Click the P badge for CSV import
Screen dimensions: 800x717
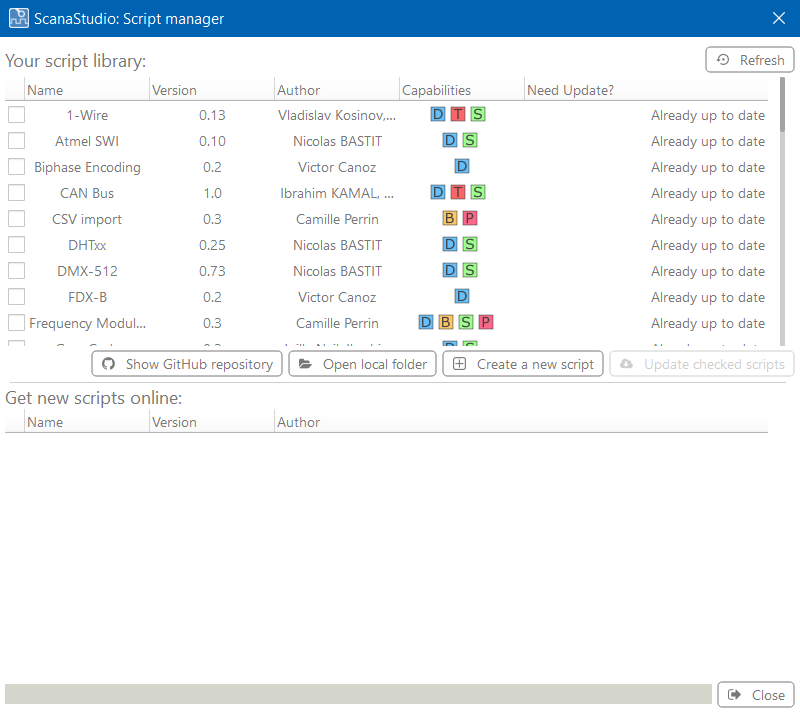(470, 218)
